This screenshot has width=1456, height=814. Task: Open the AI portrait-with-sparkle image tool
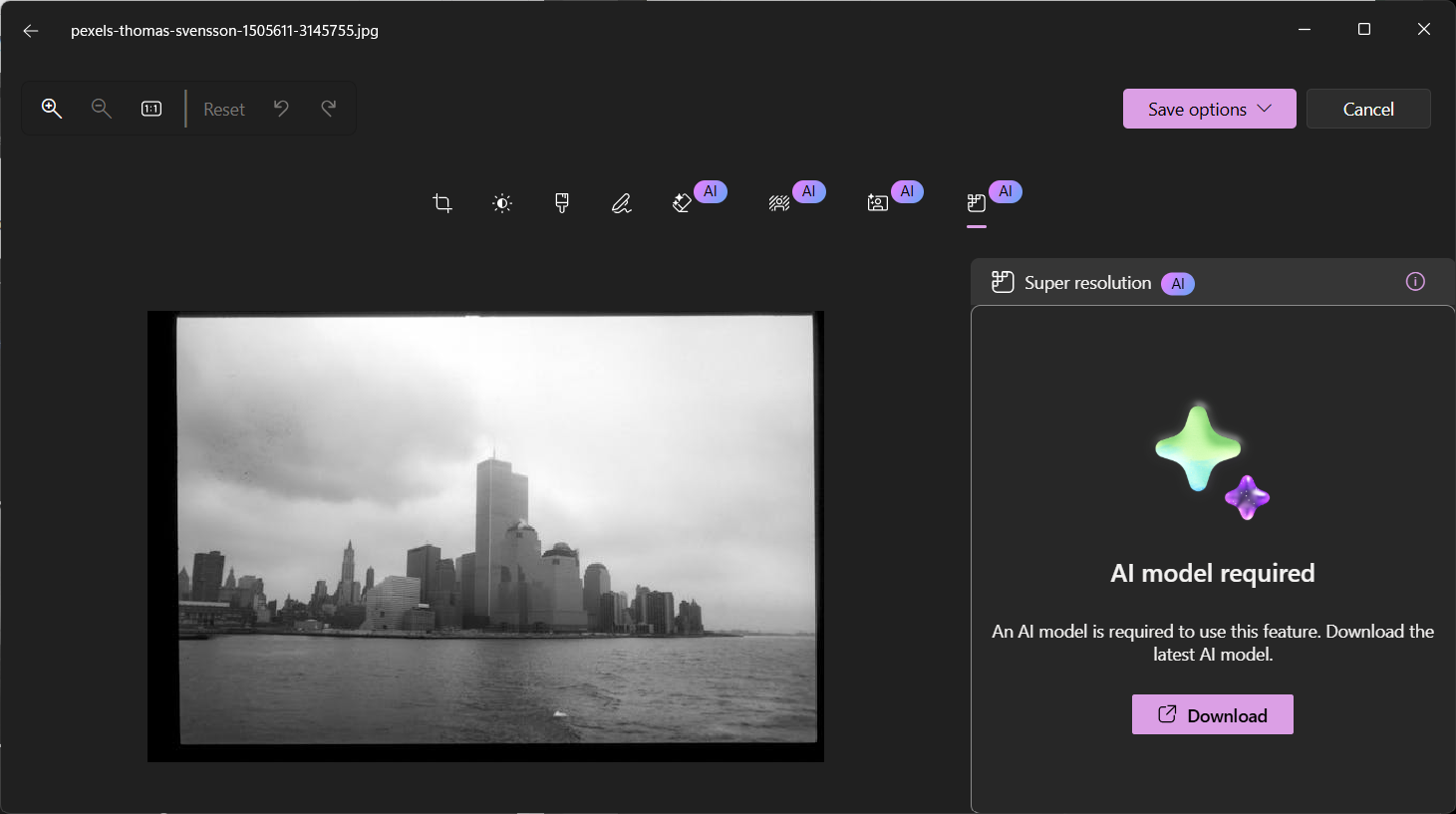click(x=878, y=203)
